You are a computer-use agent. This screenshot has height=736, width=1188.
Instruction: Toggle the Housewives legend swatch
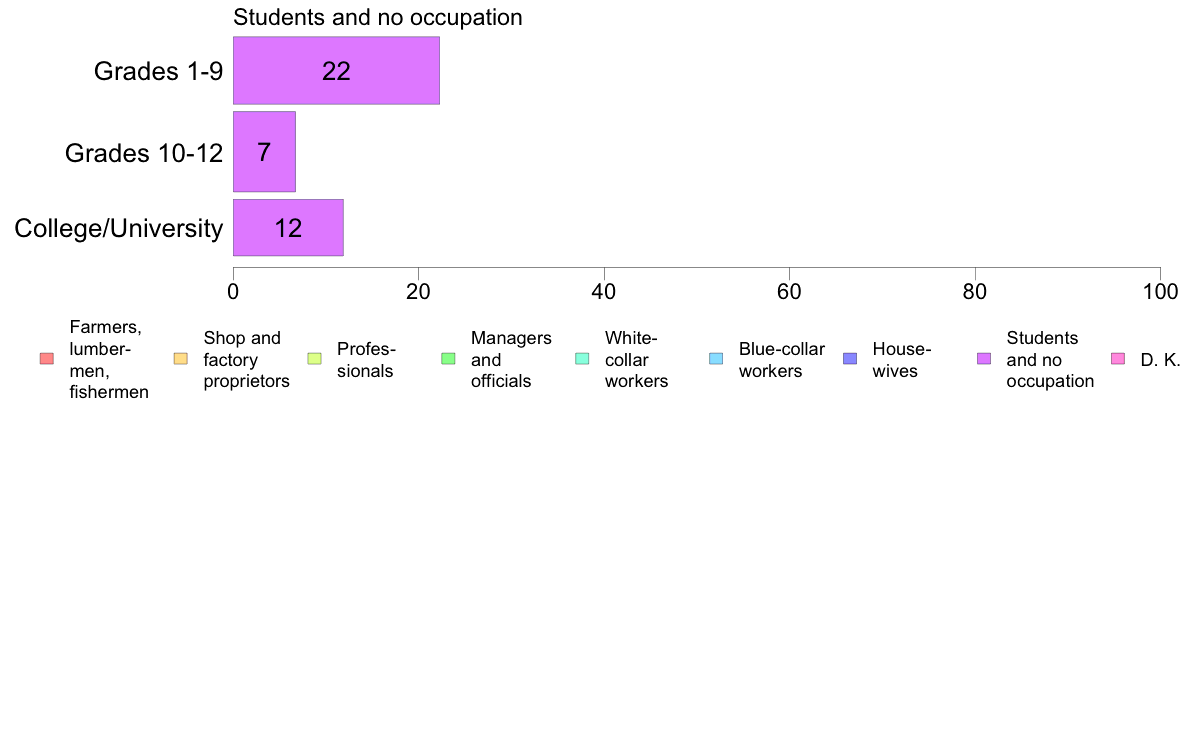point(850,359)
